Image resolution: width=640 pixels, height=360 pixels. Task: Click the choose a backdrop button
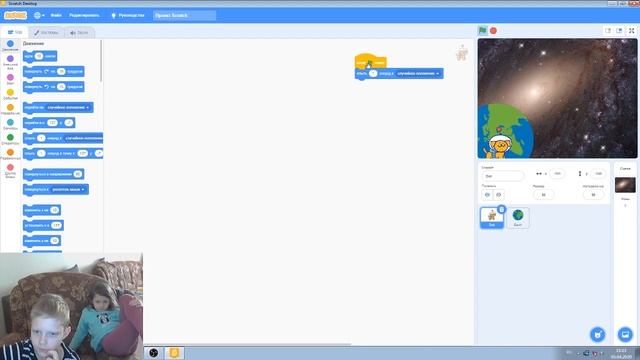[x=625, y=335]
